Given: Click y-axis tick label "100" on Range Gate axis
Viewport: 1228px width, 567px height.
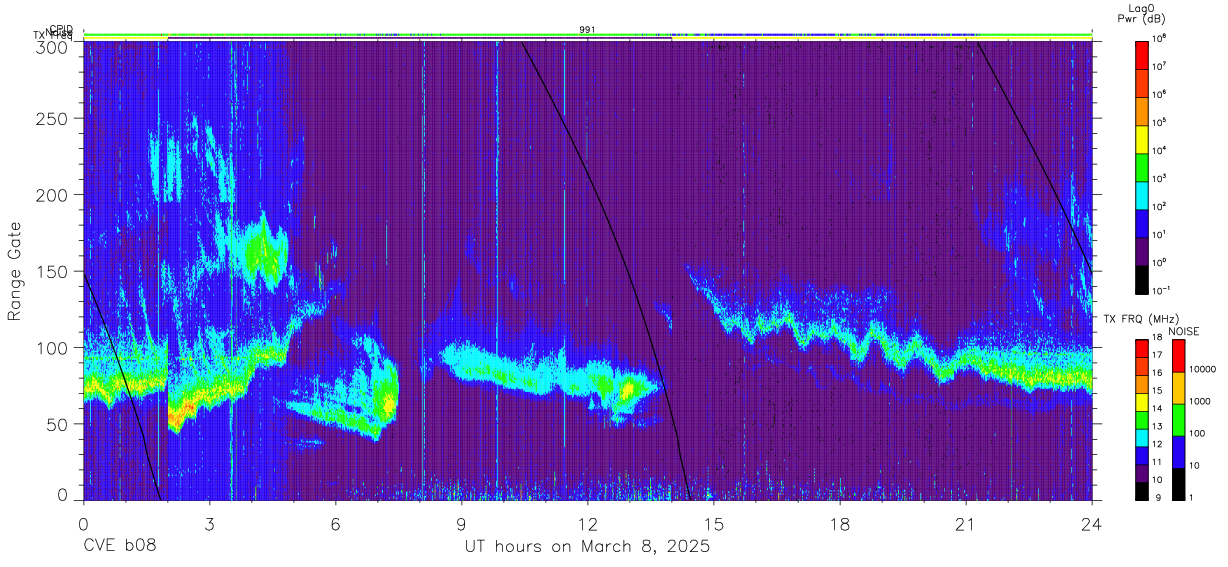Looking at the screenshot, I should click(54, 348).
